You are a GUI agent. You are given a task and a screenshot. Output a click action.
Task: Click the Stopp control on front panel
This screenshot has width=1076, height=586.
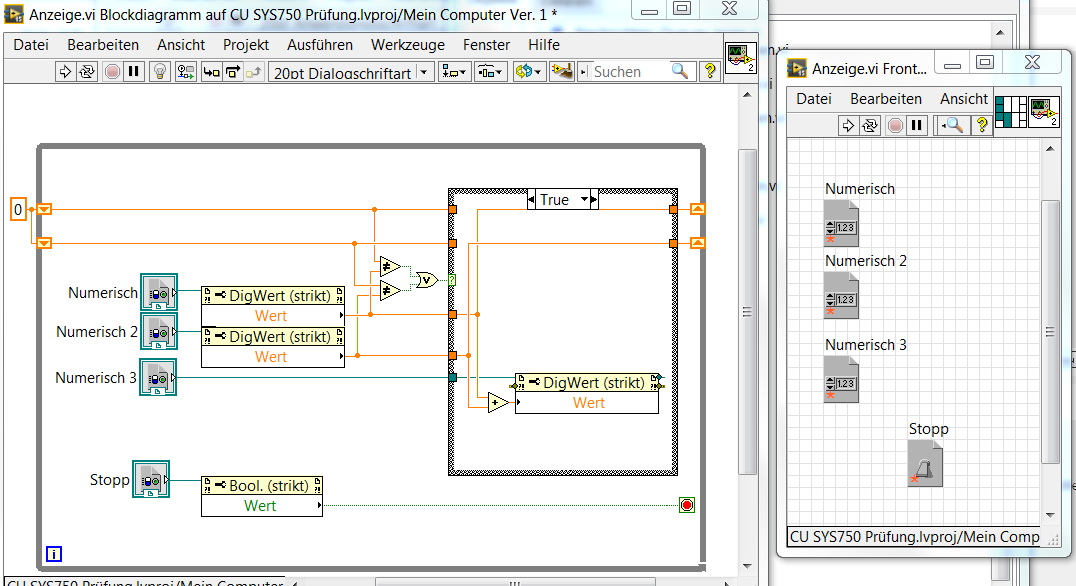click(926, 465)
